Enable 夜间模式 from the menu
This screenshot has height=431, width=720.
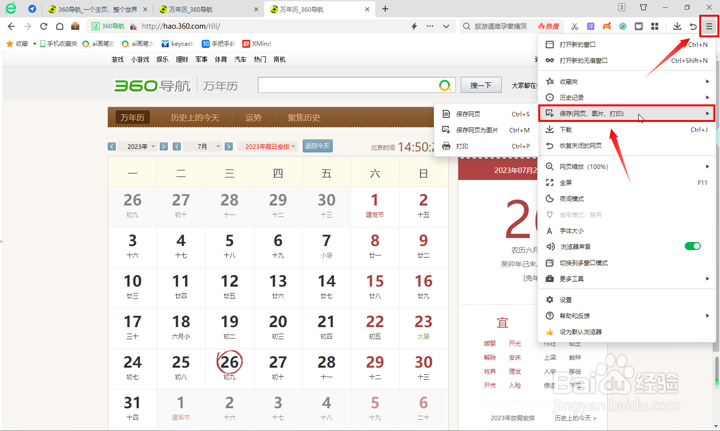[626, 199]
